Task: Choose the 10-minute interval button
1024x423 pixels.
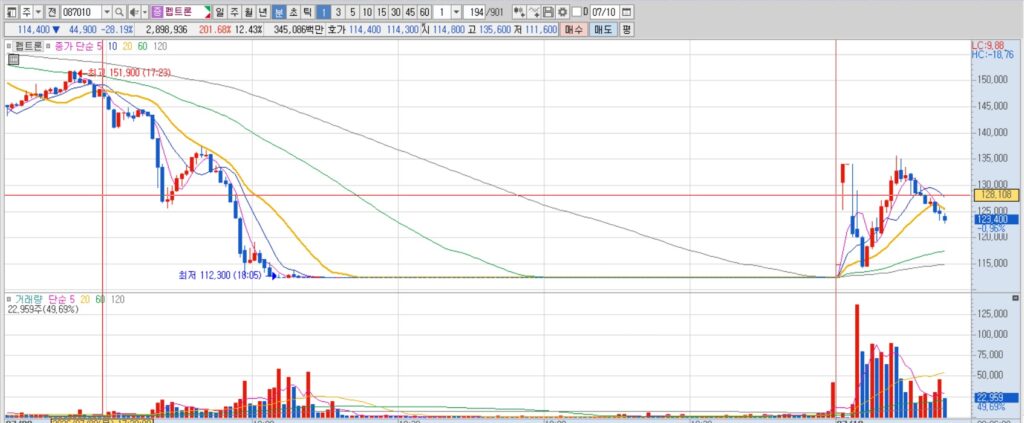Action: pyautogui.click(x=367, y=12)
